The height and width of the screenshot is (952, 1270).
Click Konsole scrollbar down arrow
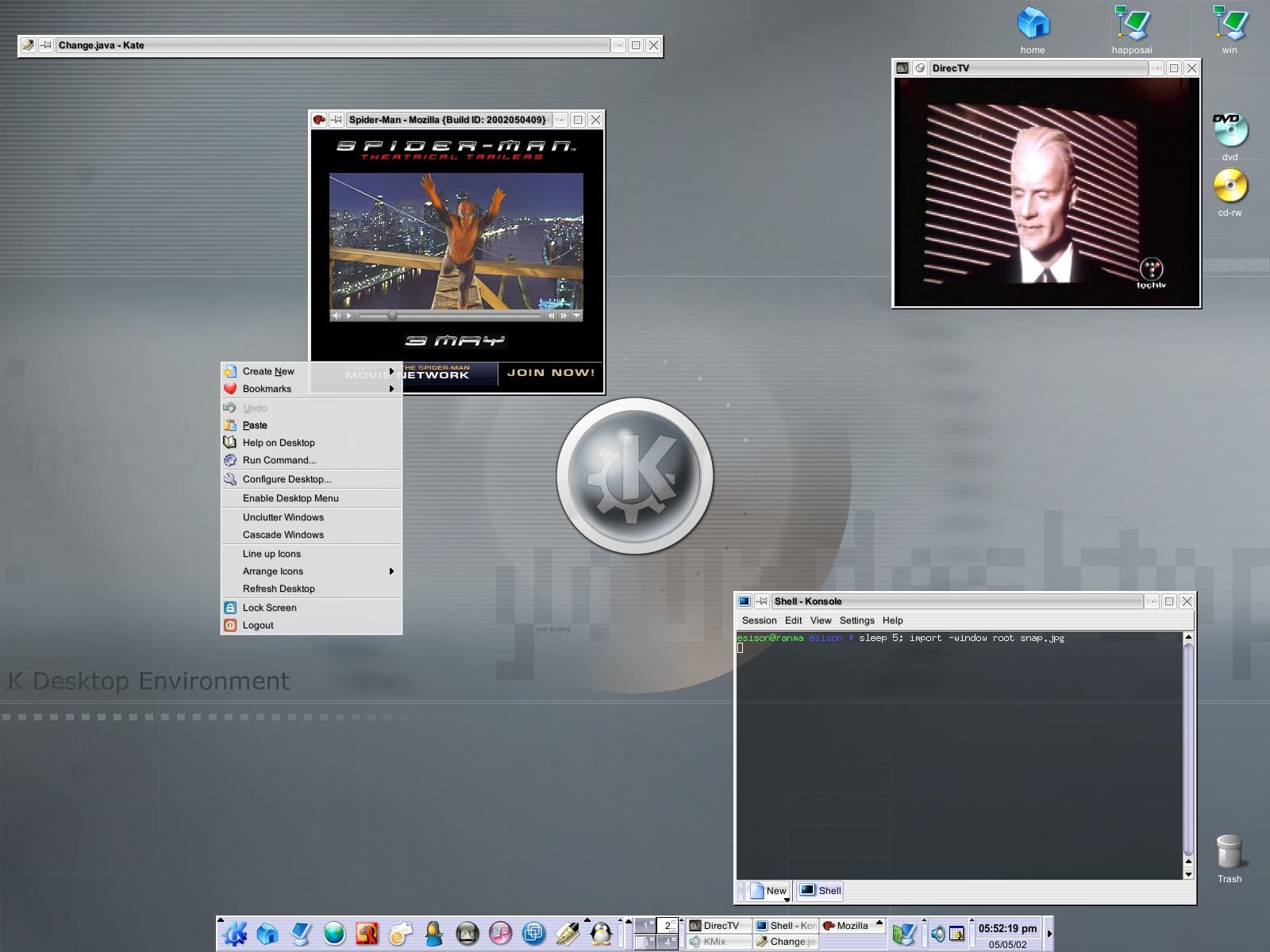pos(1188,873)
